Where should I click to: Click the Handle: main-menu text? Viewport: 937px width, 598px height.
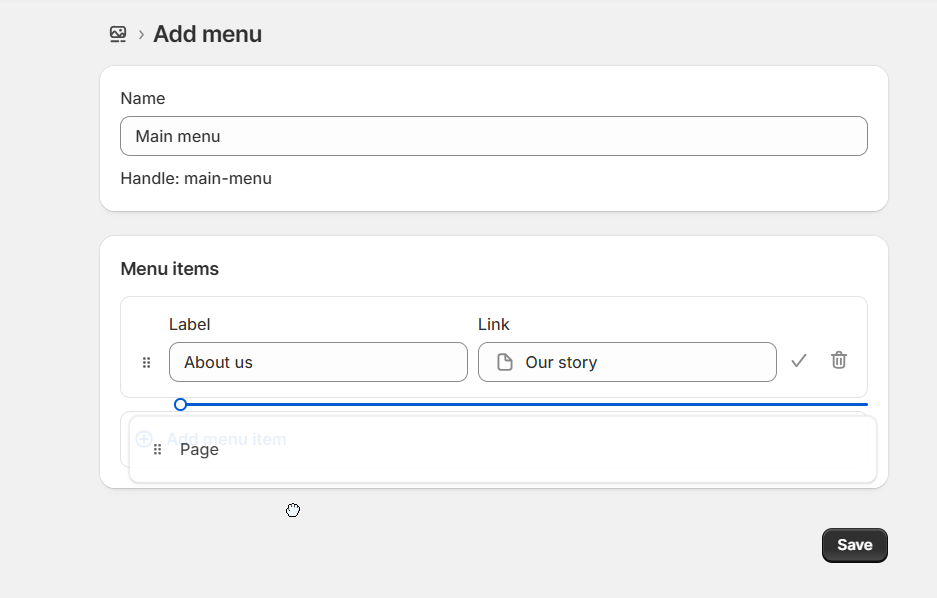coord(196,179)
